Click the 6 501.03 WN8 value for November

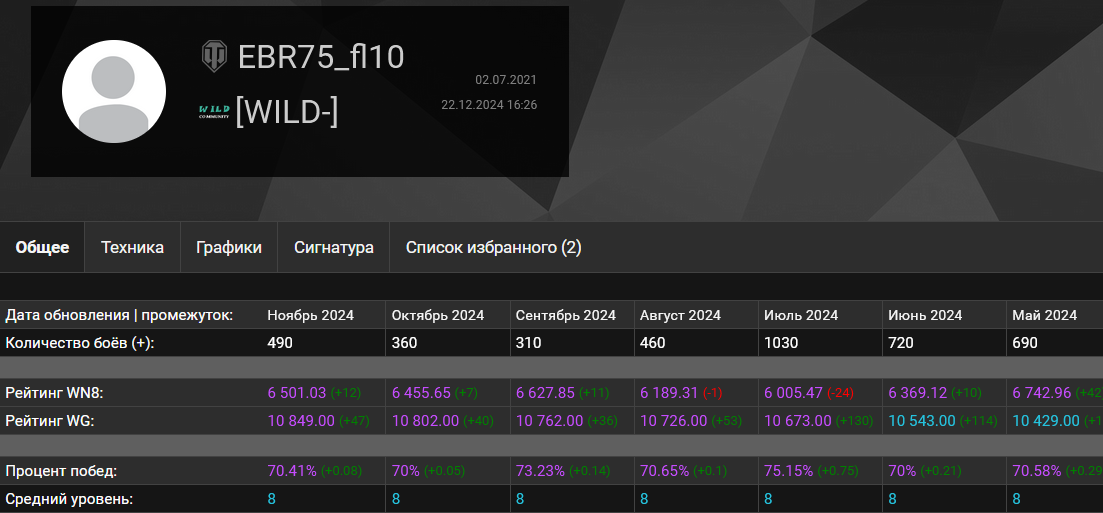(x=297, y=393)
